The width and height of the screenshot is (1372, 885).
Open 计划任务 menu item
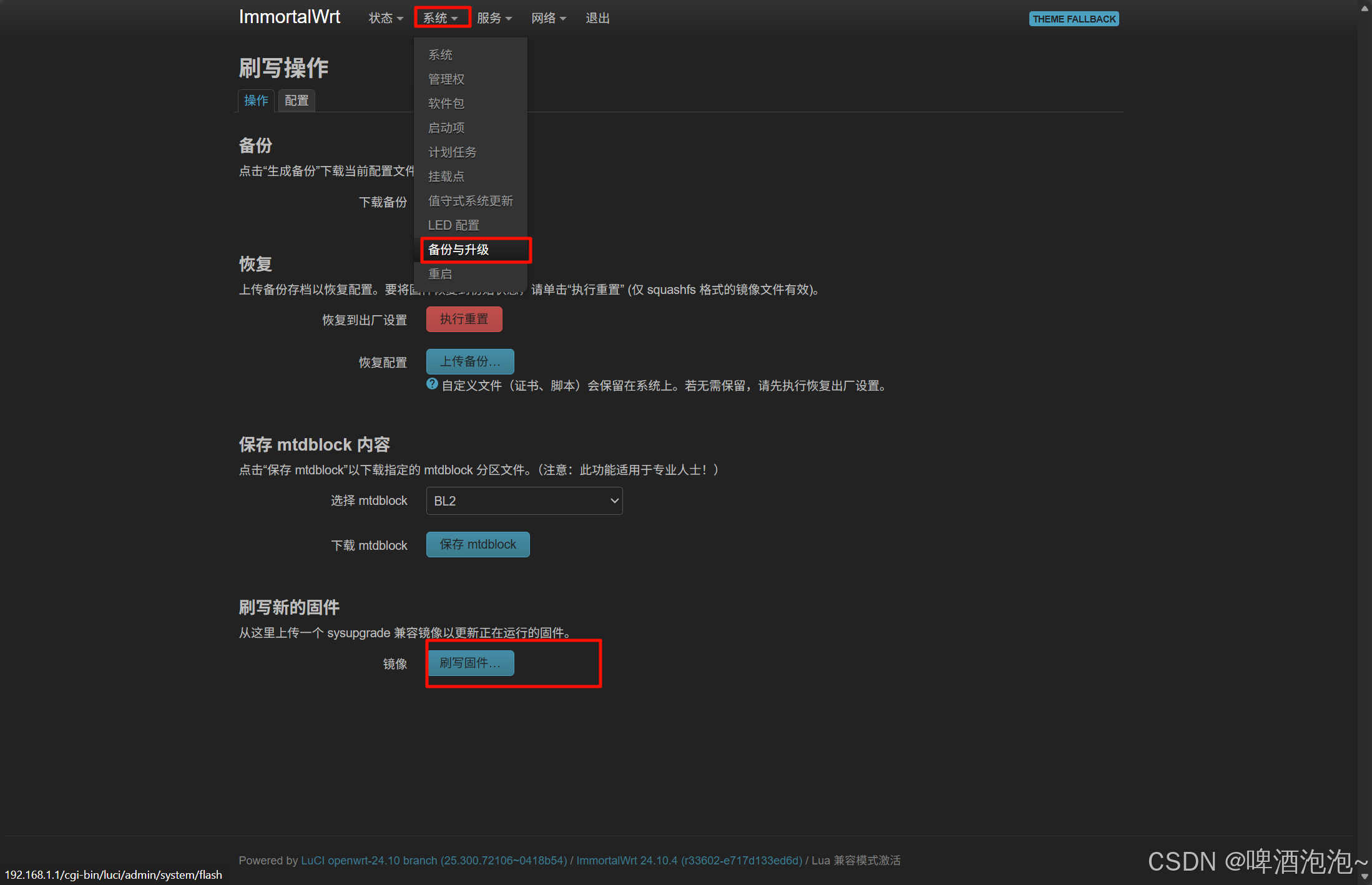coord(452,152)
